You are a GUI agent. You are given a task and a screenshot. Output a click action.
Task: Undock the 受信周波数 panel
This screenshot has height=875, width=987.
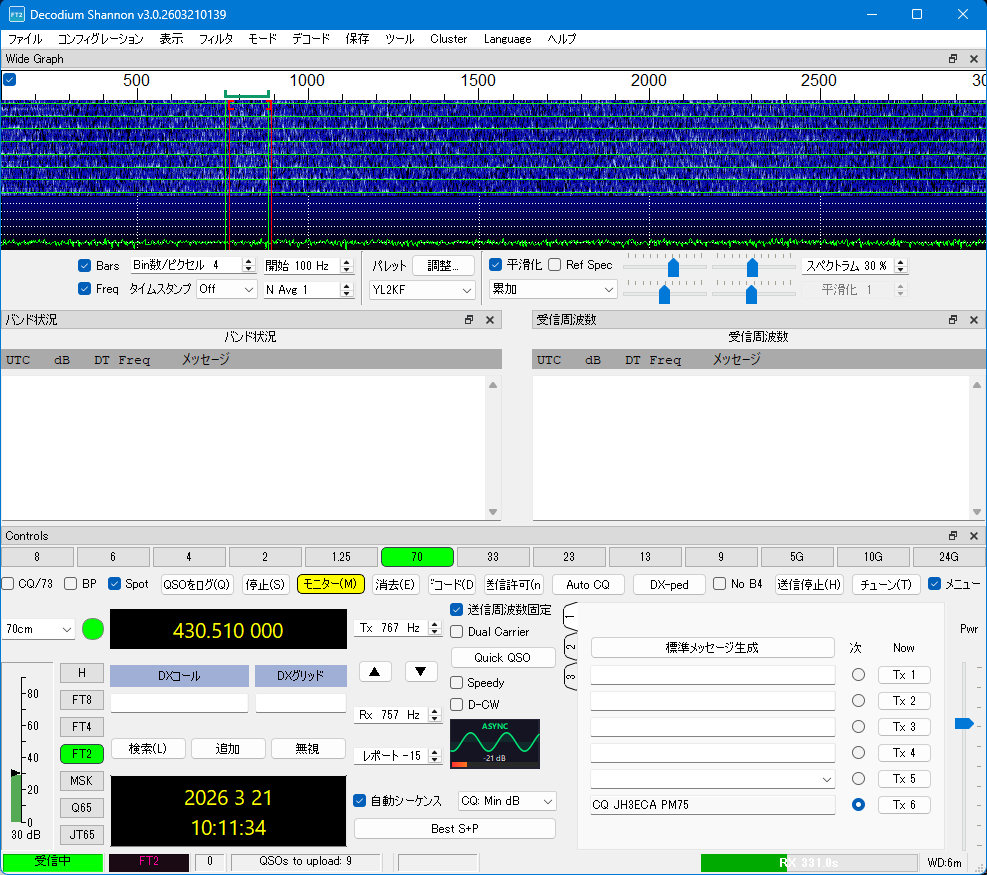[953, 320]
